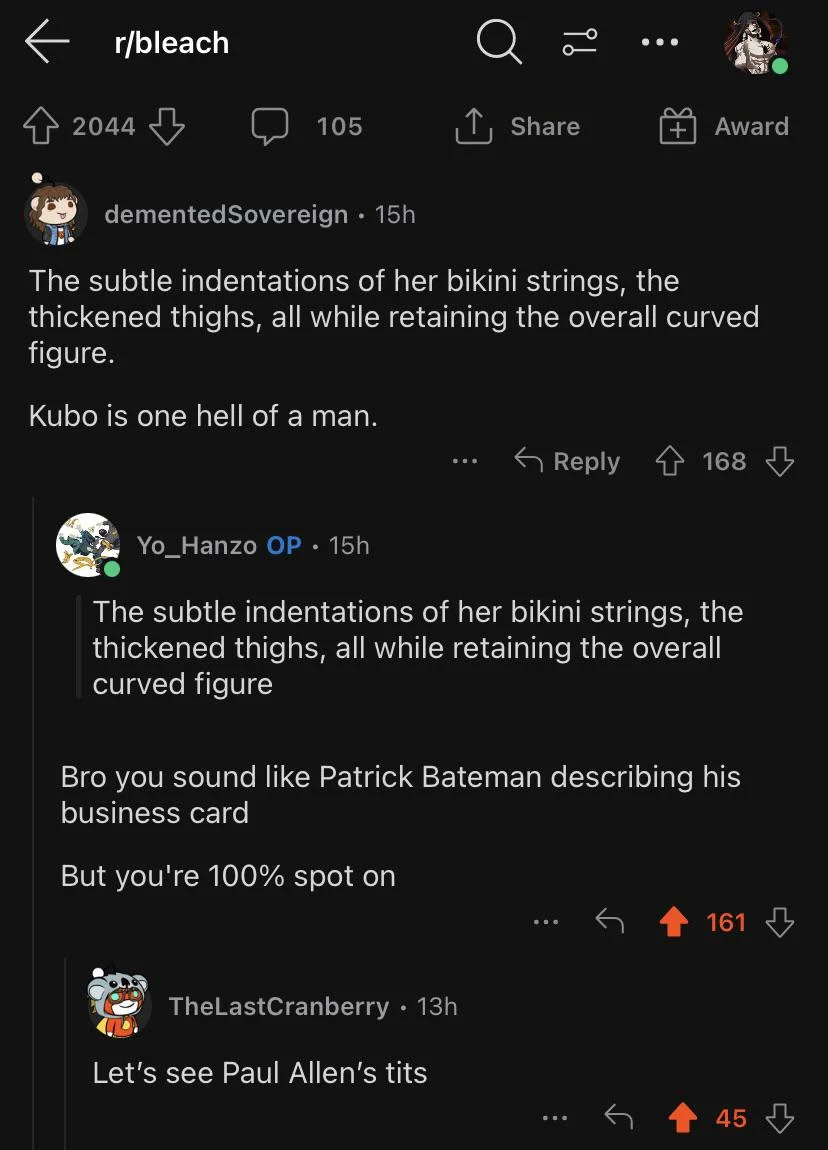Screen dimensions: 828x1150
Task: Downvote Yo_Hanzo's Patrick Bateman comment
Action: pos(780,922)
